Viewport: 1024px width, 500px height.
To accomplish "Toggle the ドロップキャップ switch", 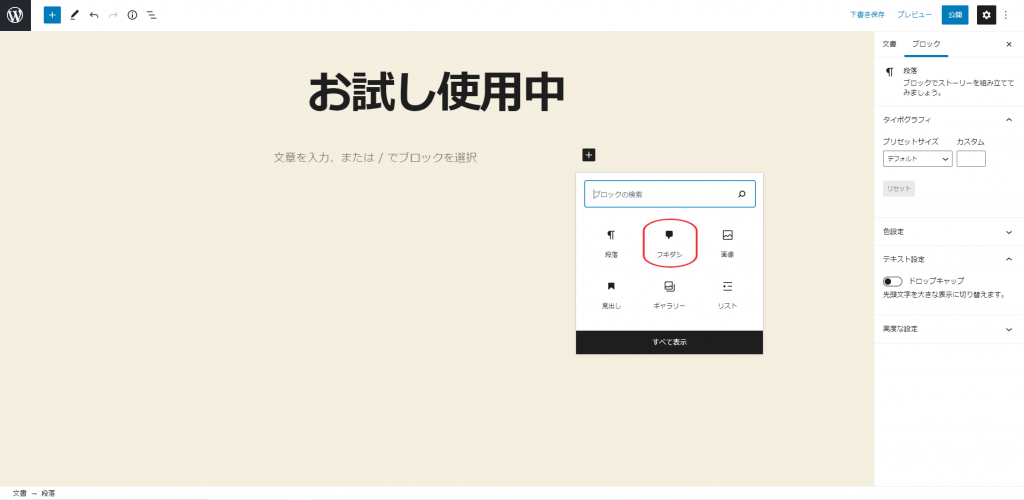I will (x=892, y=281).
